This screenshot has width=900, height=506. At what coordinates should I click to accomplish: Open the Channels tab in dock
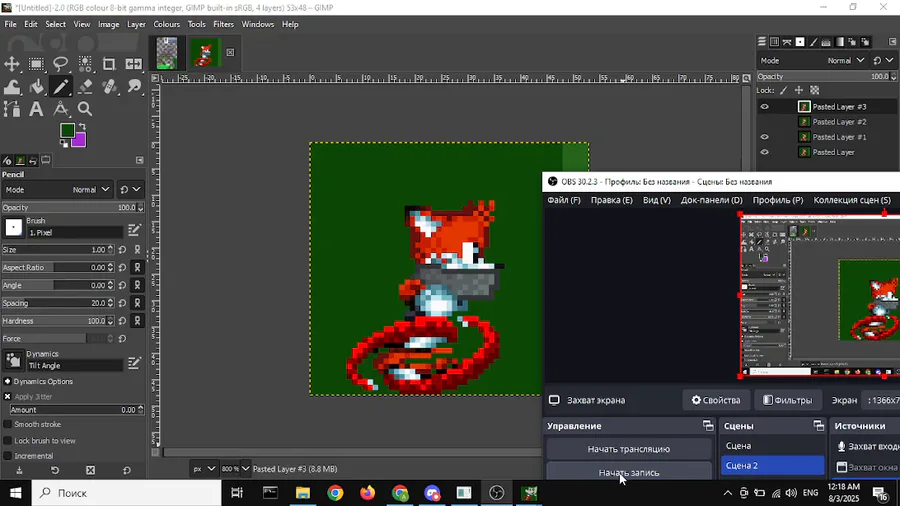pyautogui.click(x=774, y=42)
